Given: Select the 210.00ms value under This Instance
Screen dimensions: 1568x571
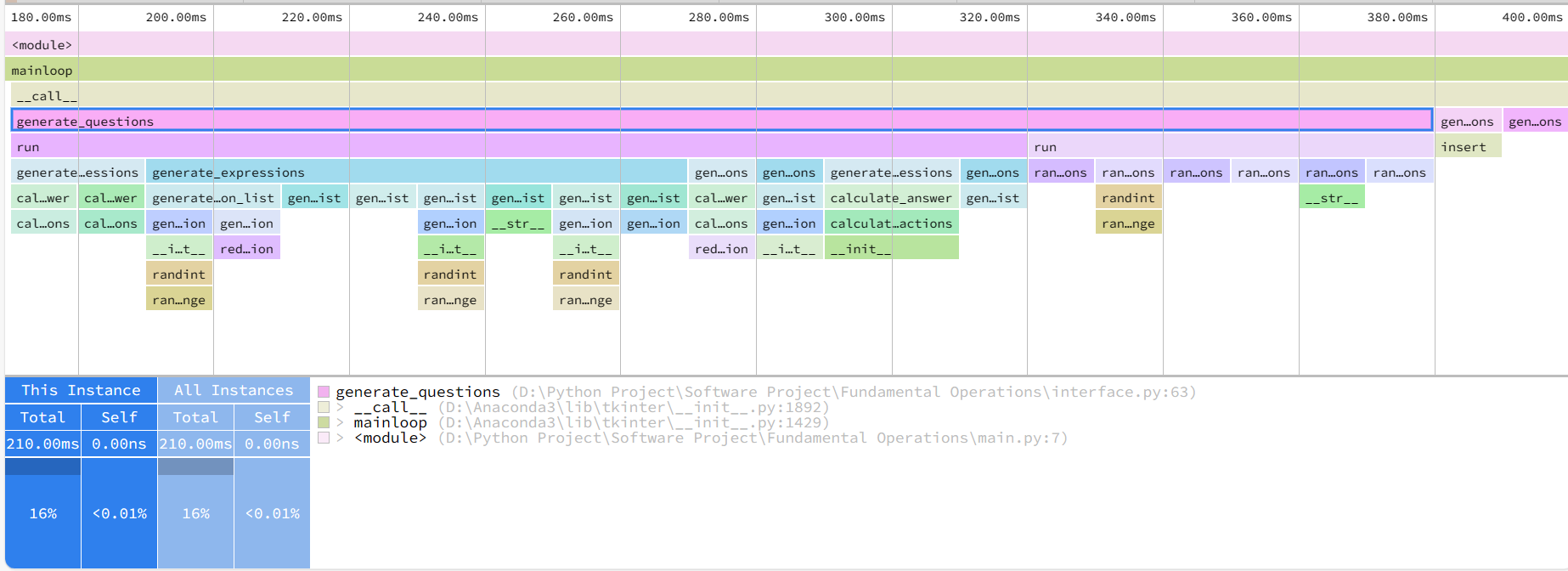Looking at the screenshot, I should tap(42, 444).
